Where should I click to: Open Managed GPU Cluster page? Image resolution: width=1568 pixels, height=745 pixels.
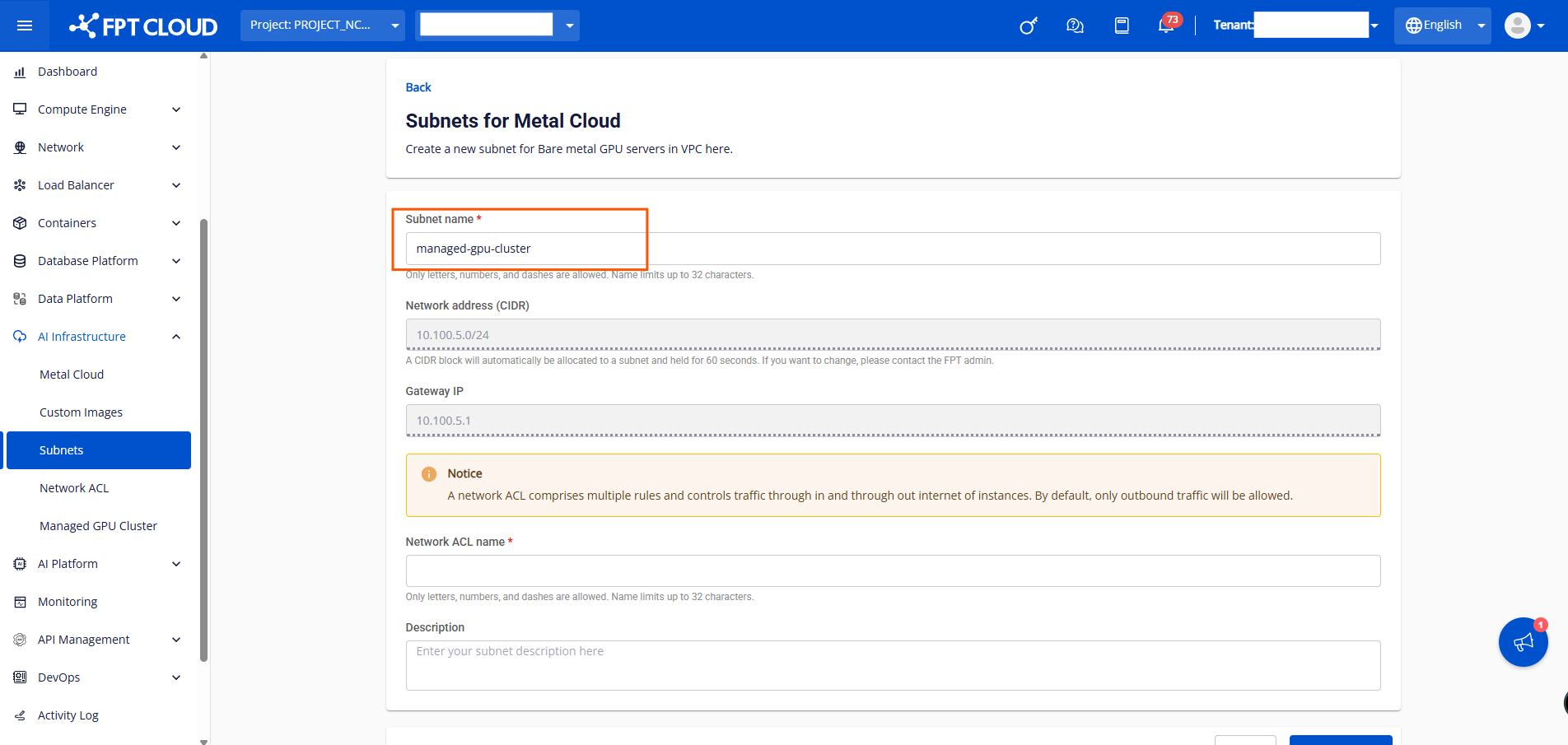click(98, 526)
